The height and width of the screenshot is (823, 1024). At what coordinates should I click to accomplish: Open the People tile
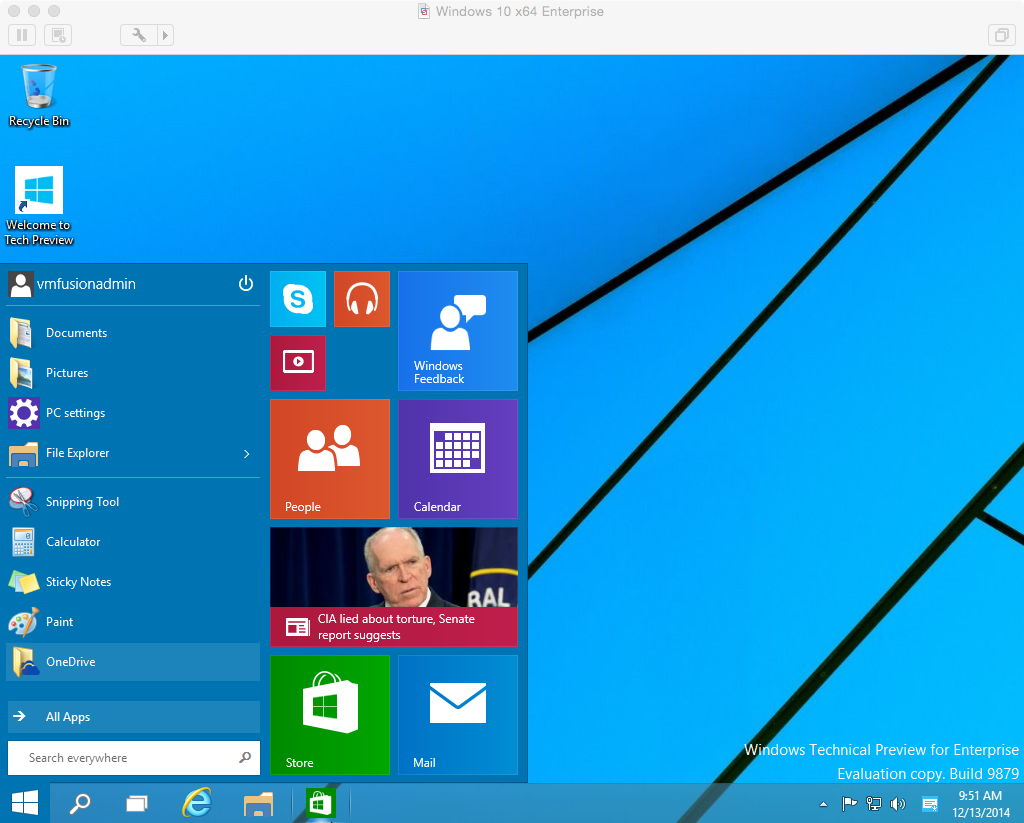(x=330, y=459)
